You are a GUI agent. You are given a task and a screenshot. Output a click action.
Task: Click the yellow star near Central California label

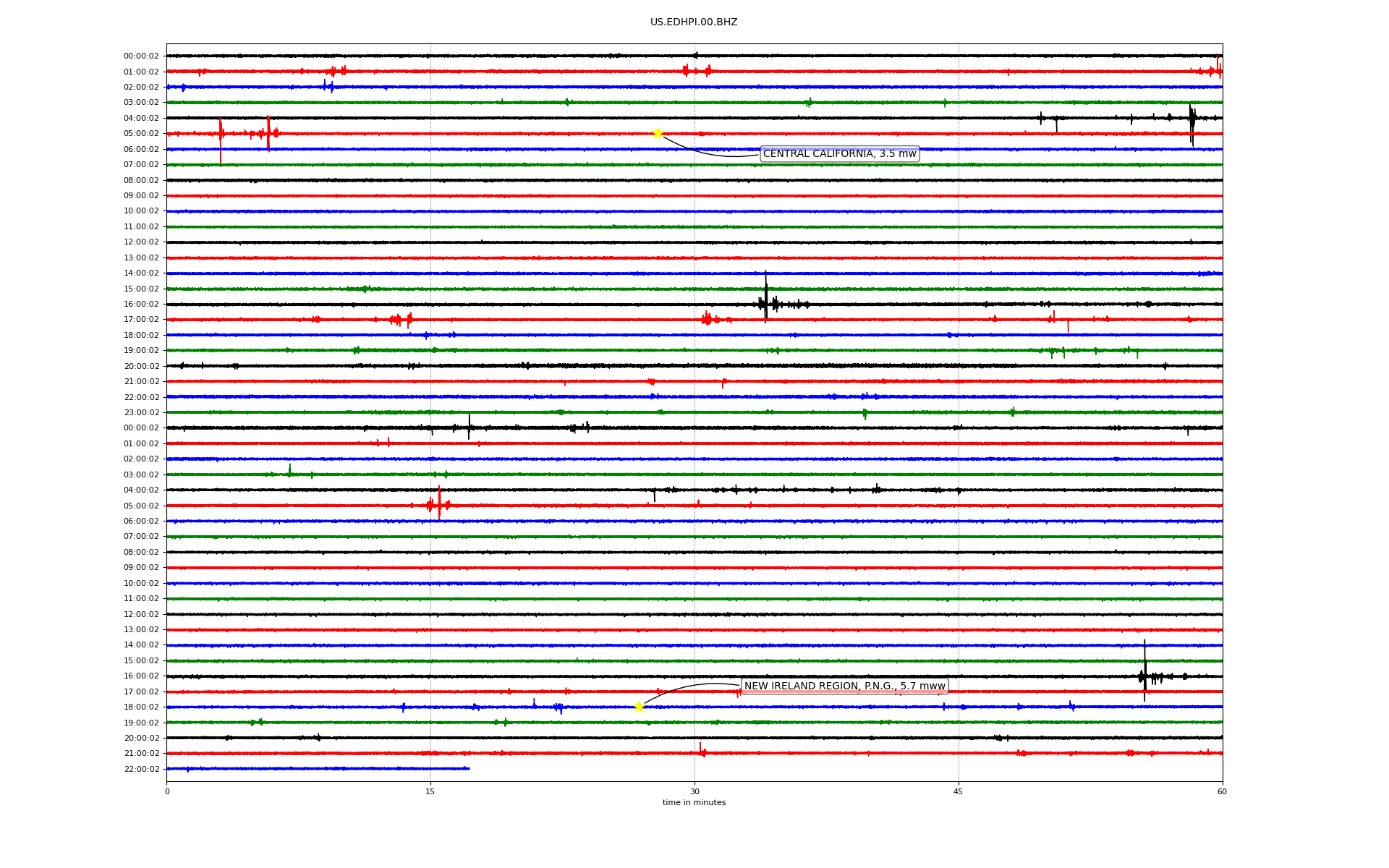658,133
